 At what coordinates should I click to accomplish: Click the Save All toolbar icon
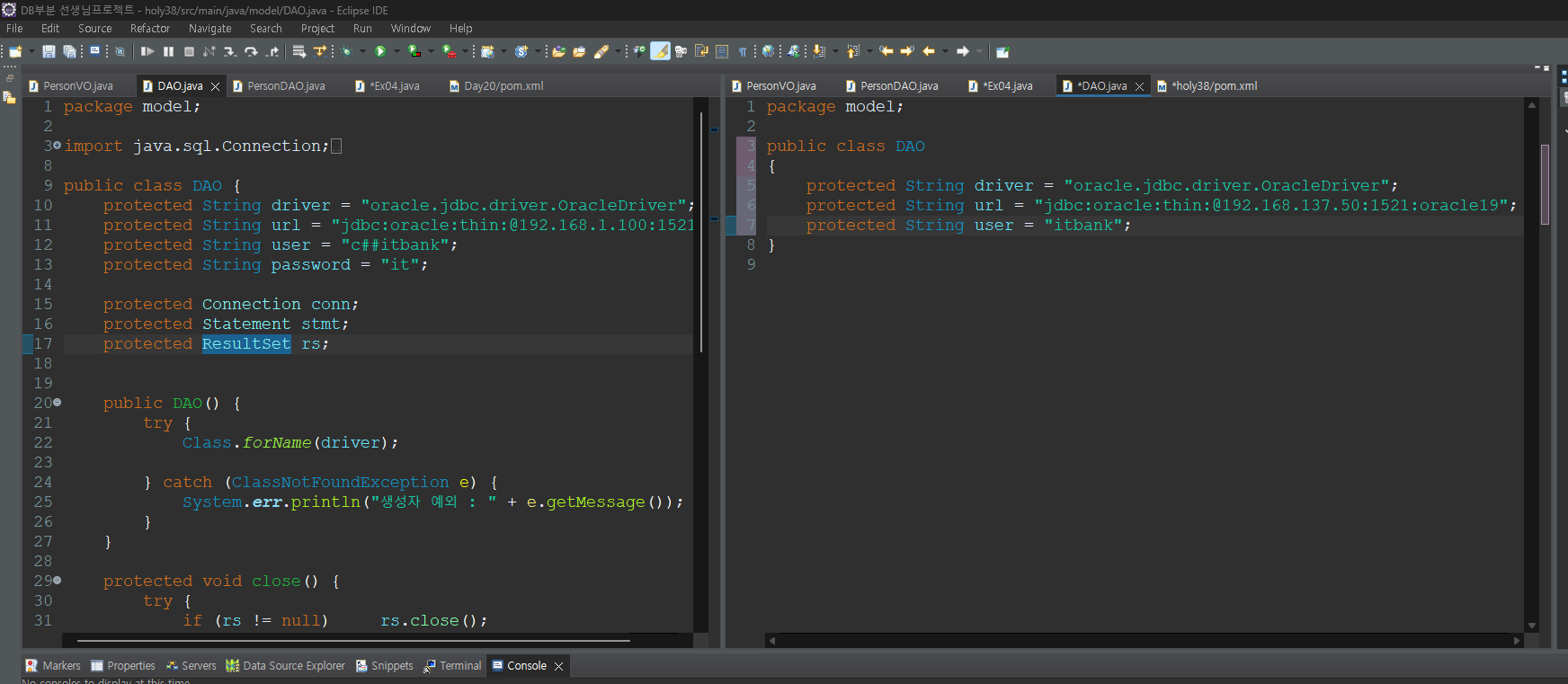pos(69,51)
